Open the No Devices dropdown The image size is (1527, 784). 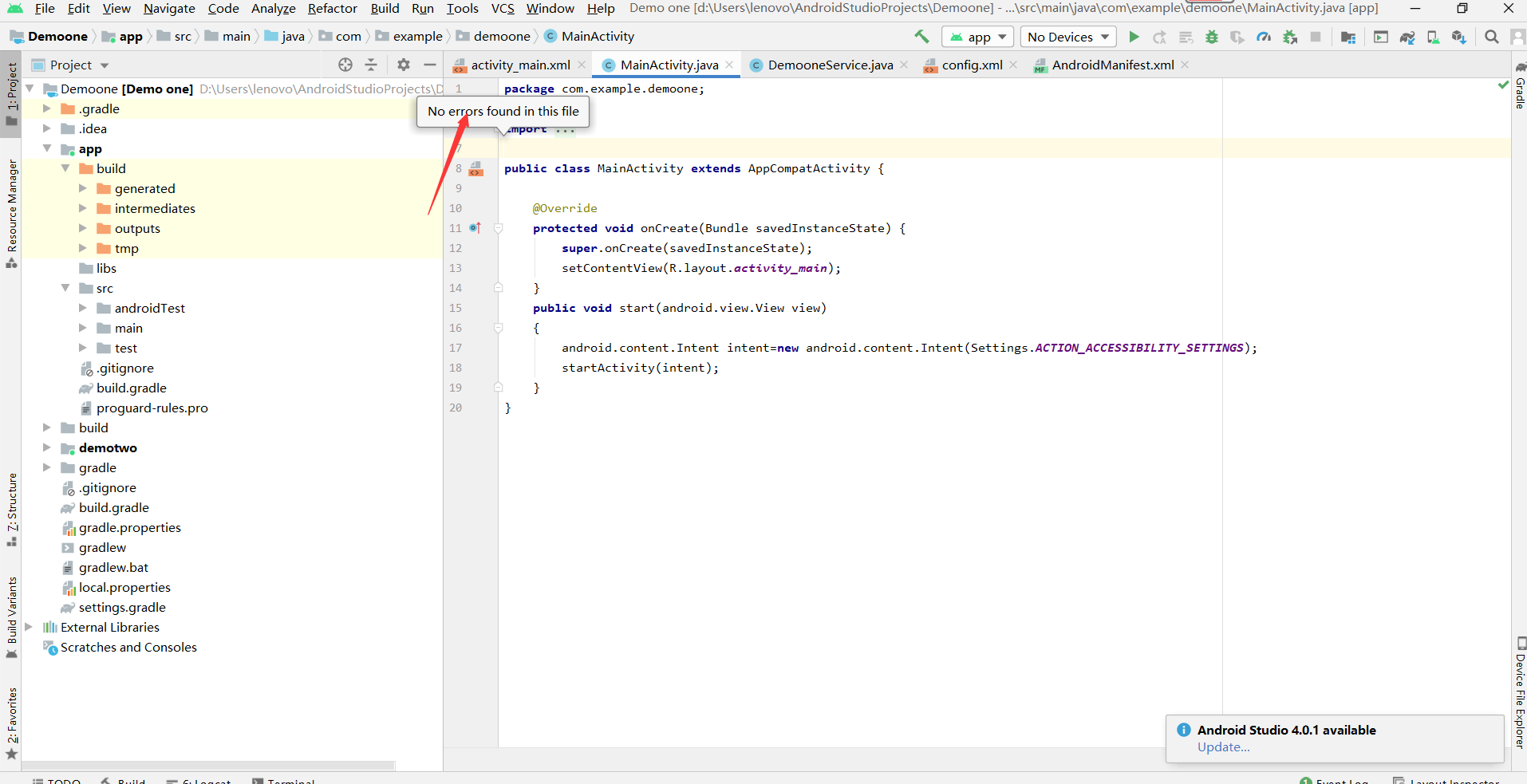[x=1067, y=37]
